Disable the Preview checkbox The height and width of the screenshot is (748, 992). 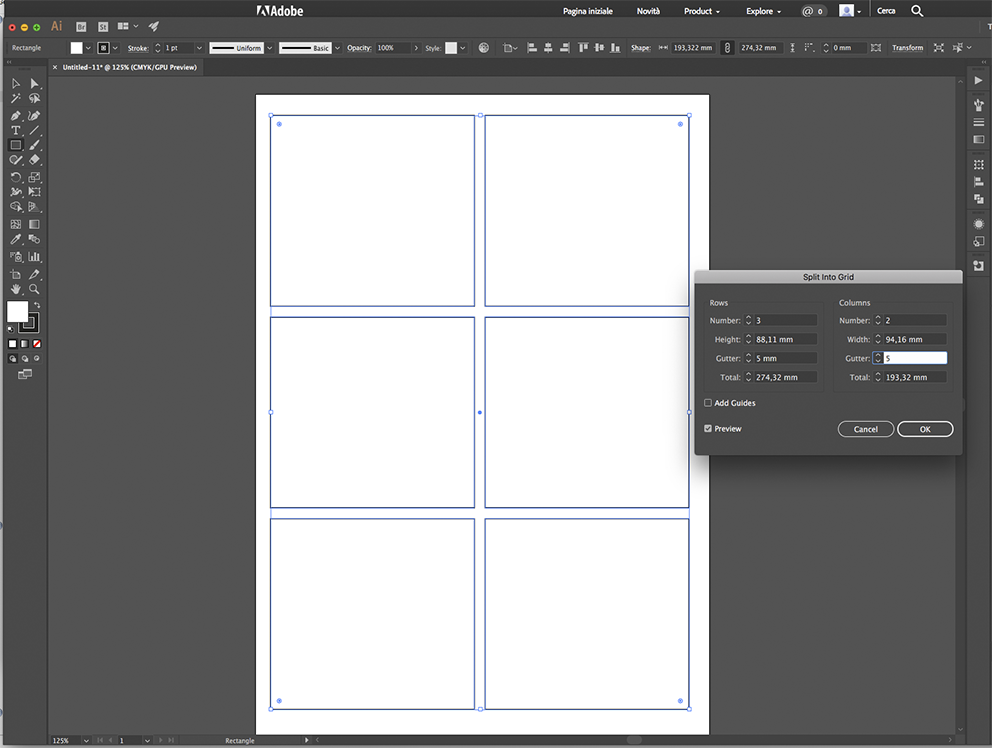click(708, 428)
